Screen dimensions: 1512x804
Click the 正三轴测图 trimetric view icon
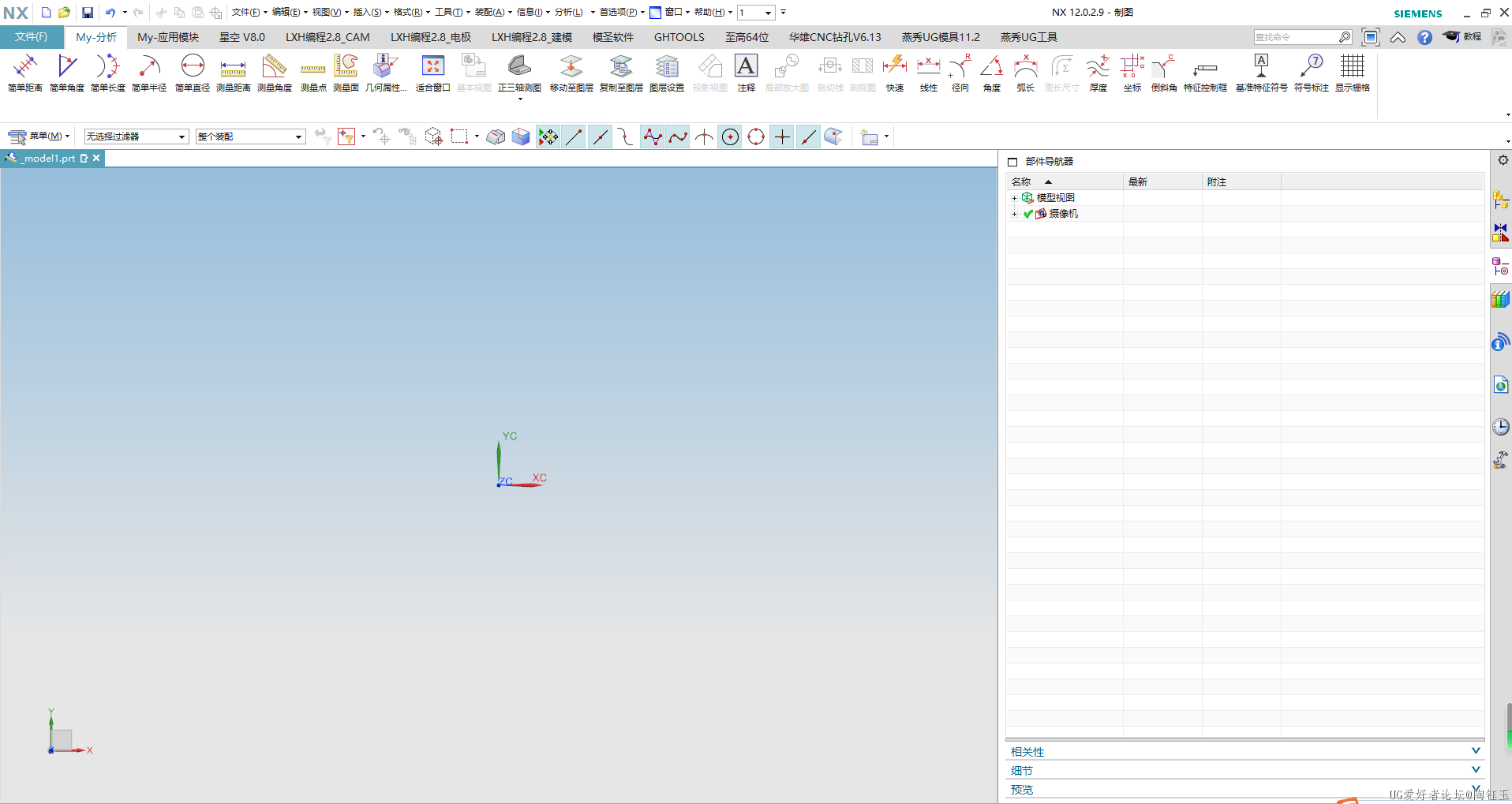[520, 73]
